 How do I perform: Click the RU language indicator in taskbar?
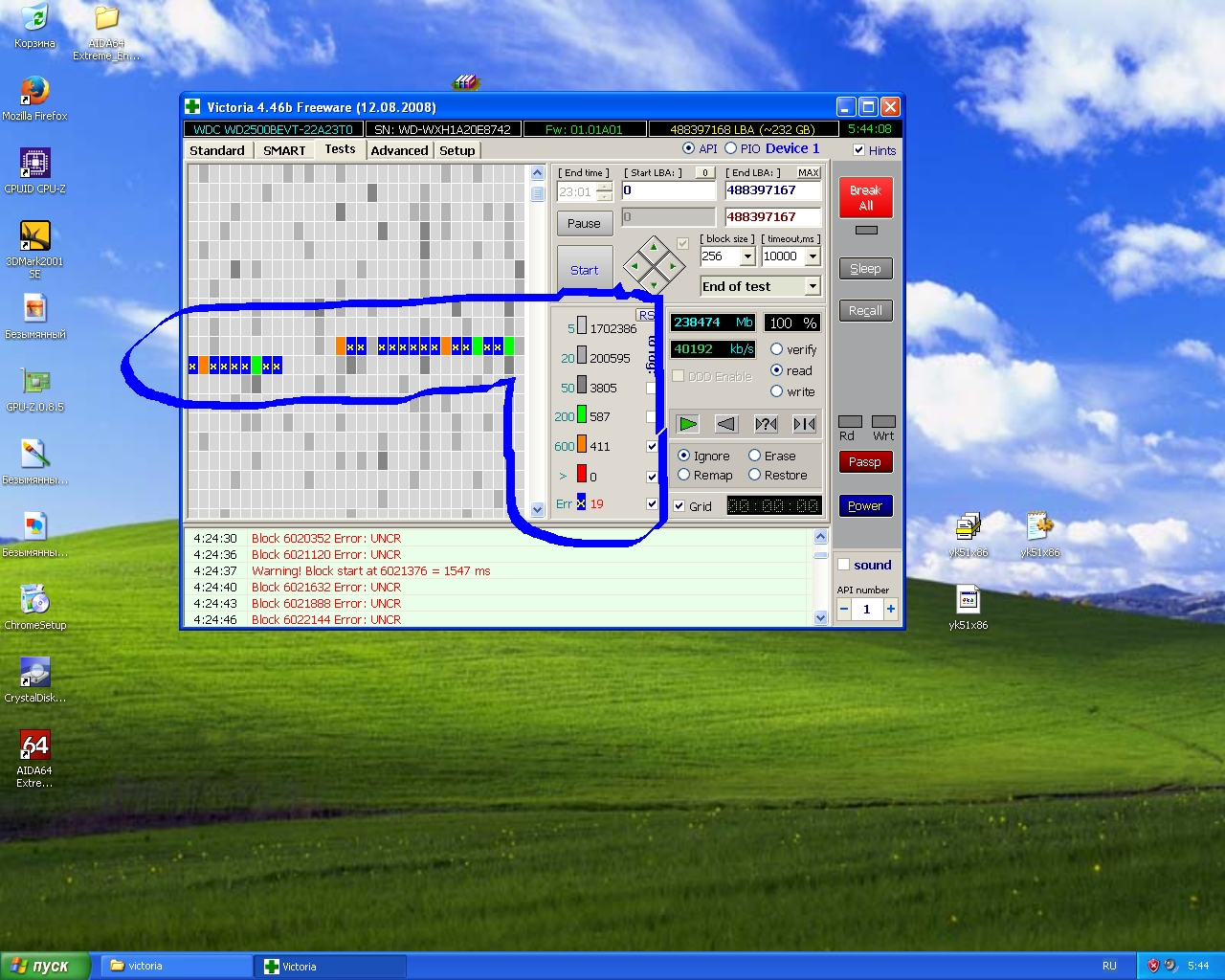(x=1109, y=966)
